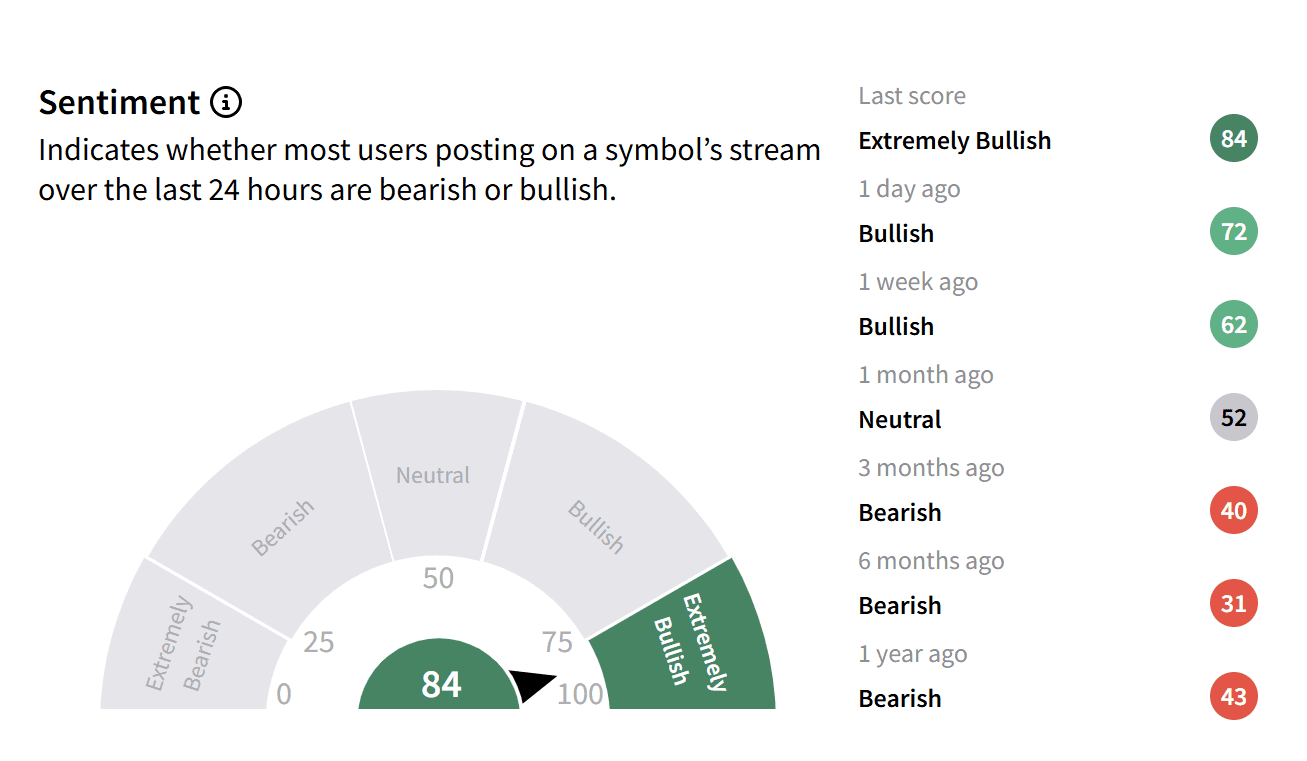Click the red 40 score badge
This screenshot has height=761, width=1307.
pos(1233,511)
